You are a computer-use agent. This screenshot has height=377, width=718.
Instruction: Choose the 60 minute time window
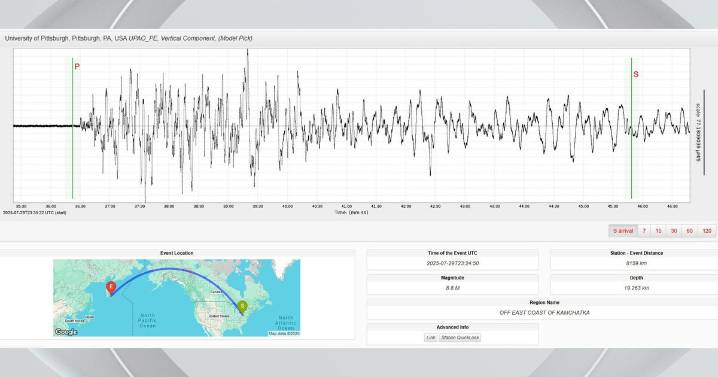pos(690,231)
